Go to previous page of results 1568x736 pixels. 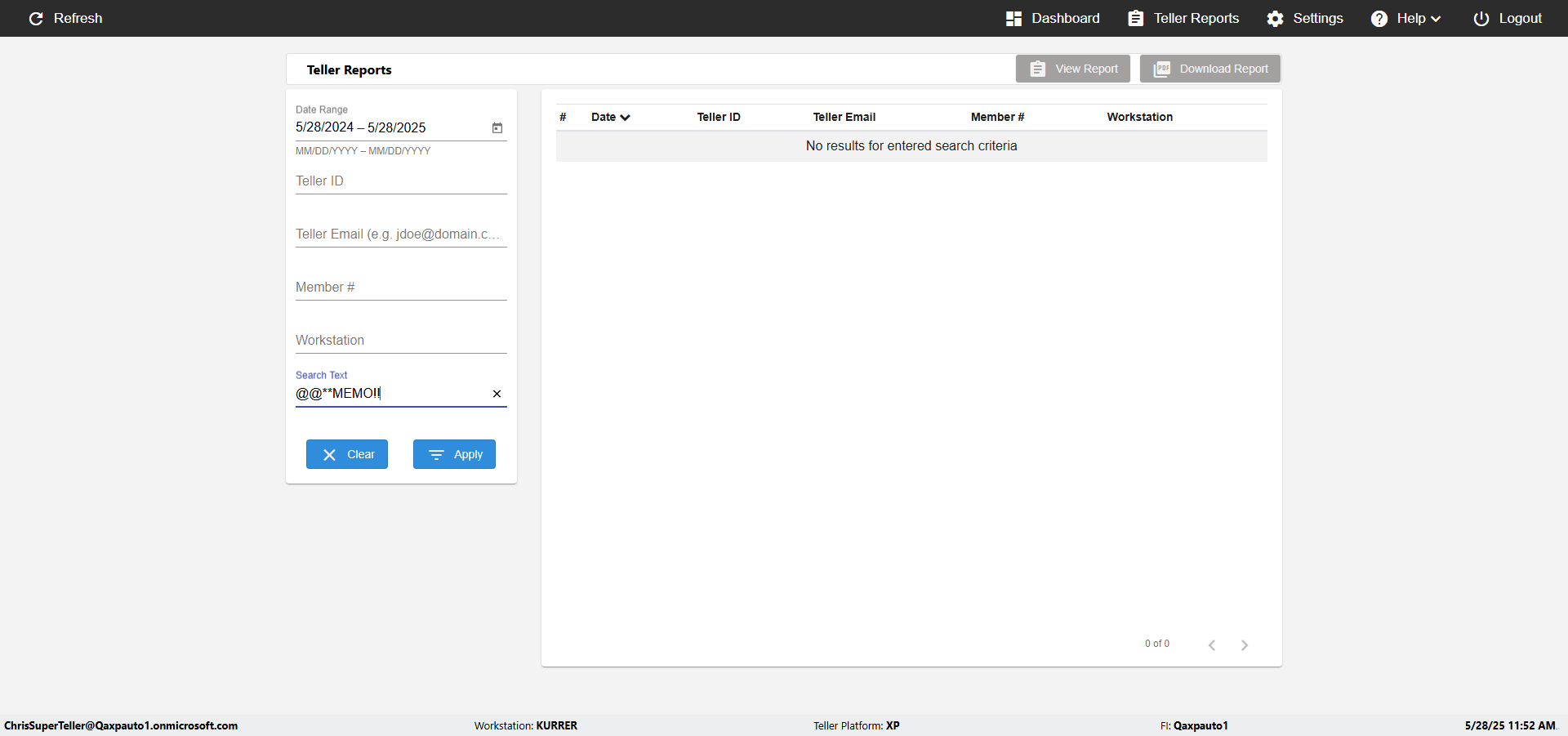[1212, 645]
